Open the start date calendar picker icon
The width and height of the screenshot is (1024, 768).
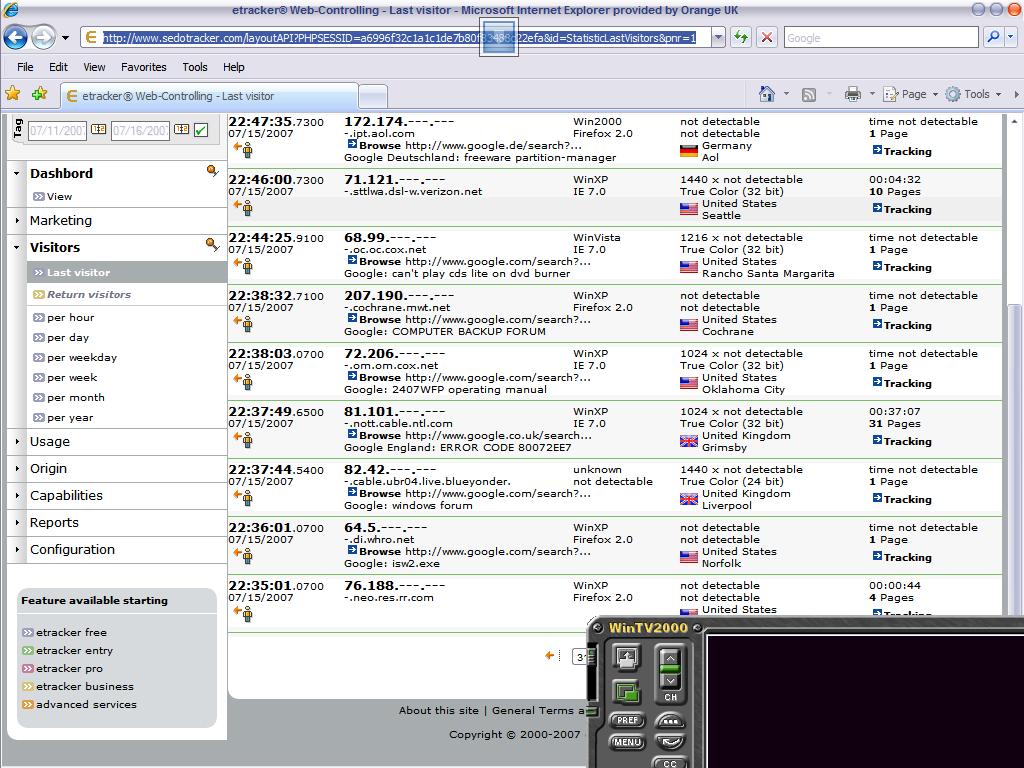[x=98, y=129]
